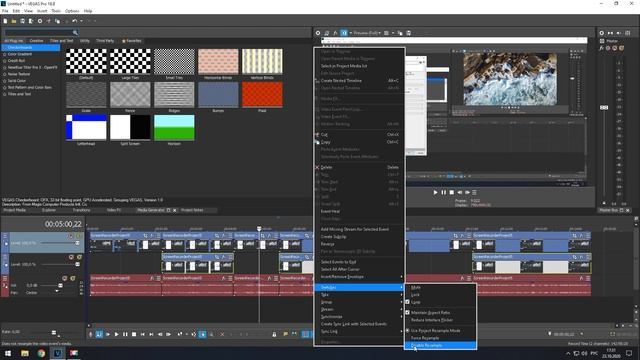Image resolution: width=640 pixels, height=360 pixels.
Task: Click the search magnifier in plug-in search box
Action: (x=75, y=32)
